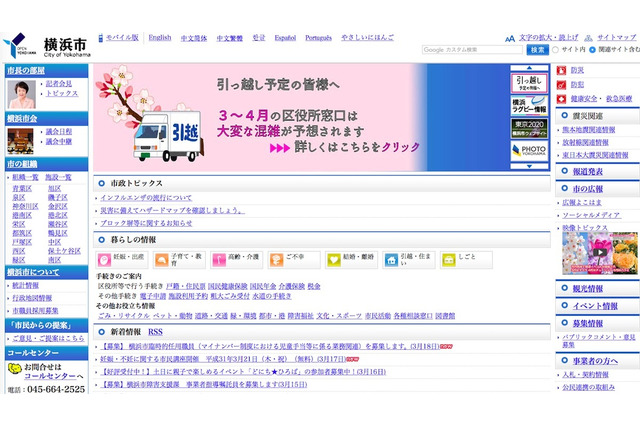Click the city council chamber photo
This screenshot has height=426, width=640.
[20, 141]
